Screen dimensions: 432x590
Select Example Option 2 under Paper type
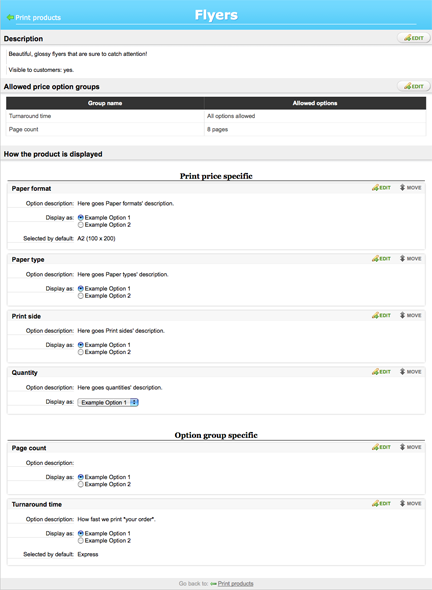81,296
